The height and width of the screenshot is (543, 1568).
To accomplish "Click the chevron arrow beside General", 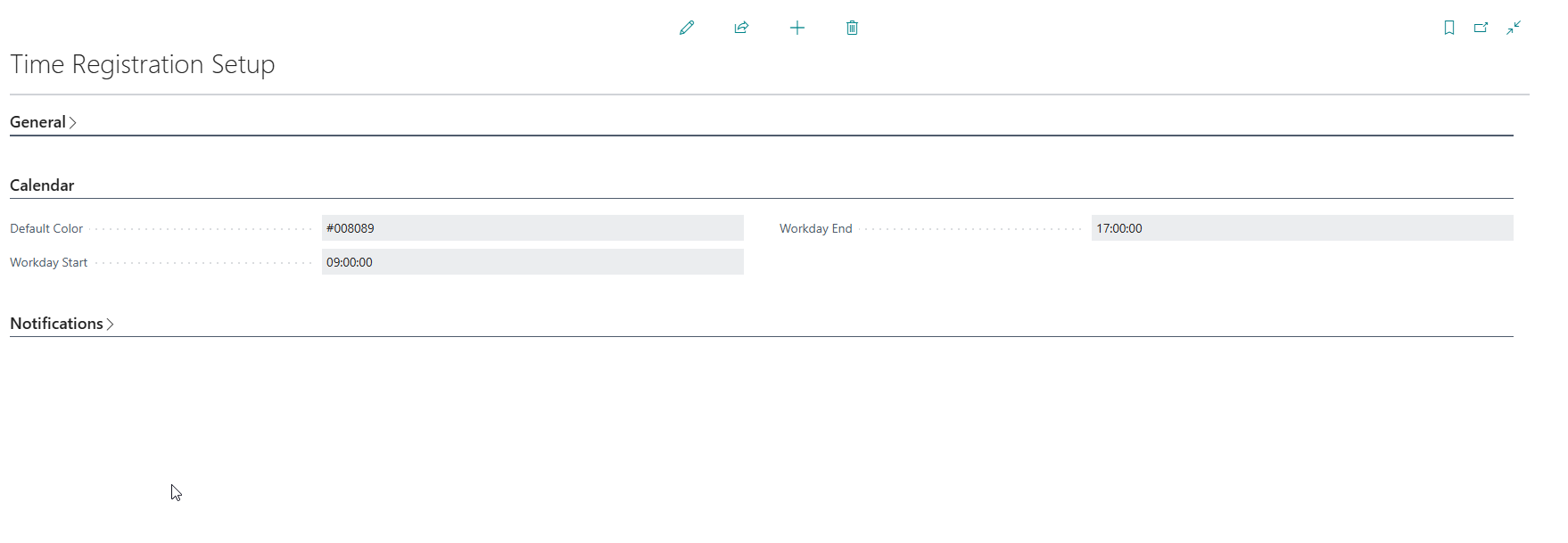I will point(73,123).
